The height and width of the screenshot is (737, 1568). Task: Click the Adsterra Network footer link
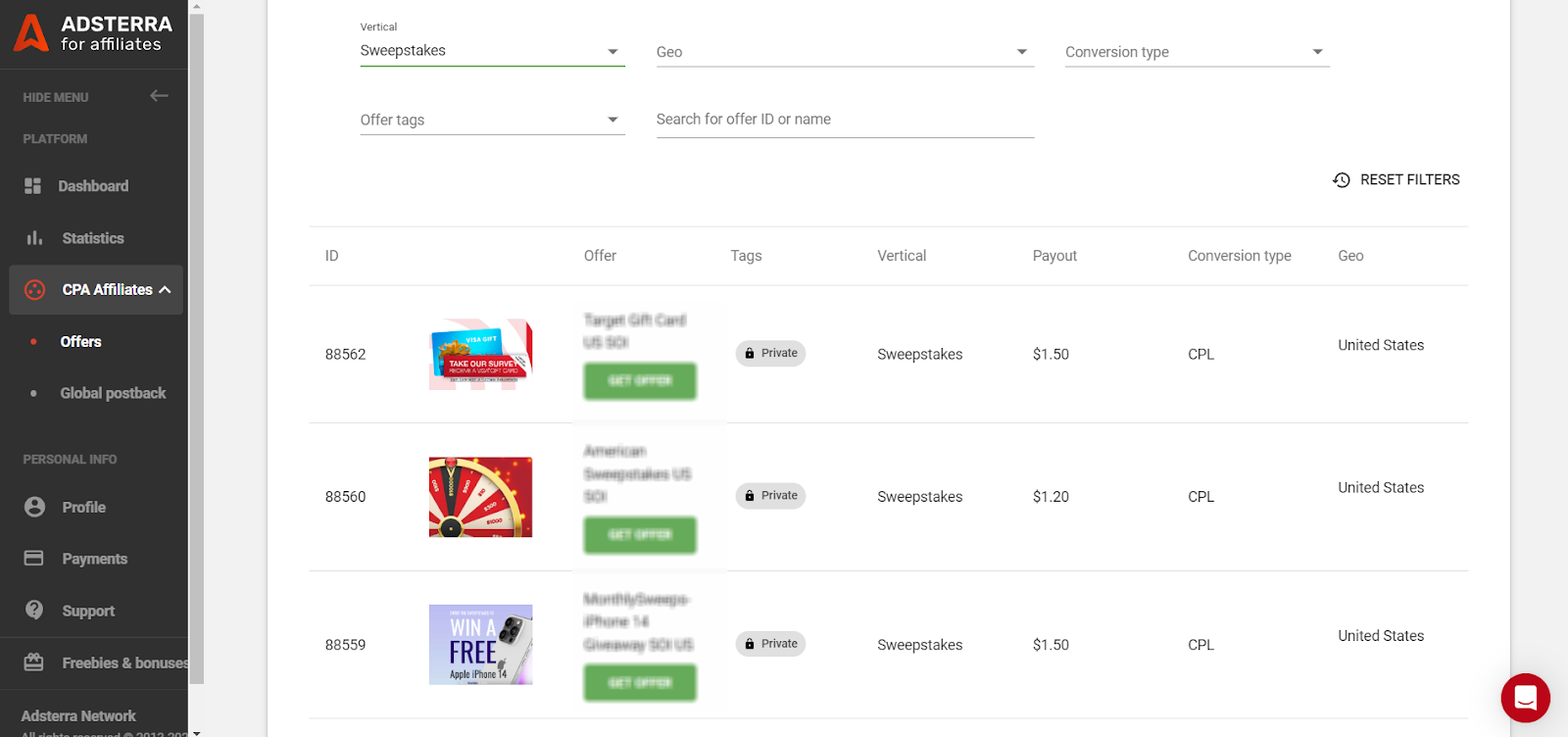78,716
